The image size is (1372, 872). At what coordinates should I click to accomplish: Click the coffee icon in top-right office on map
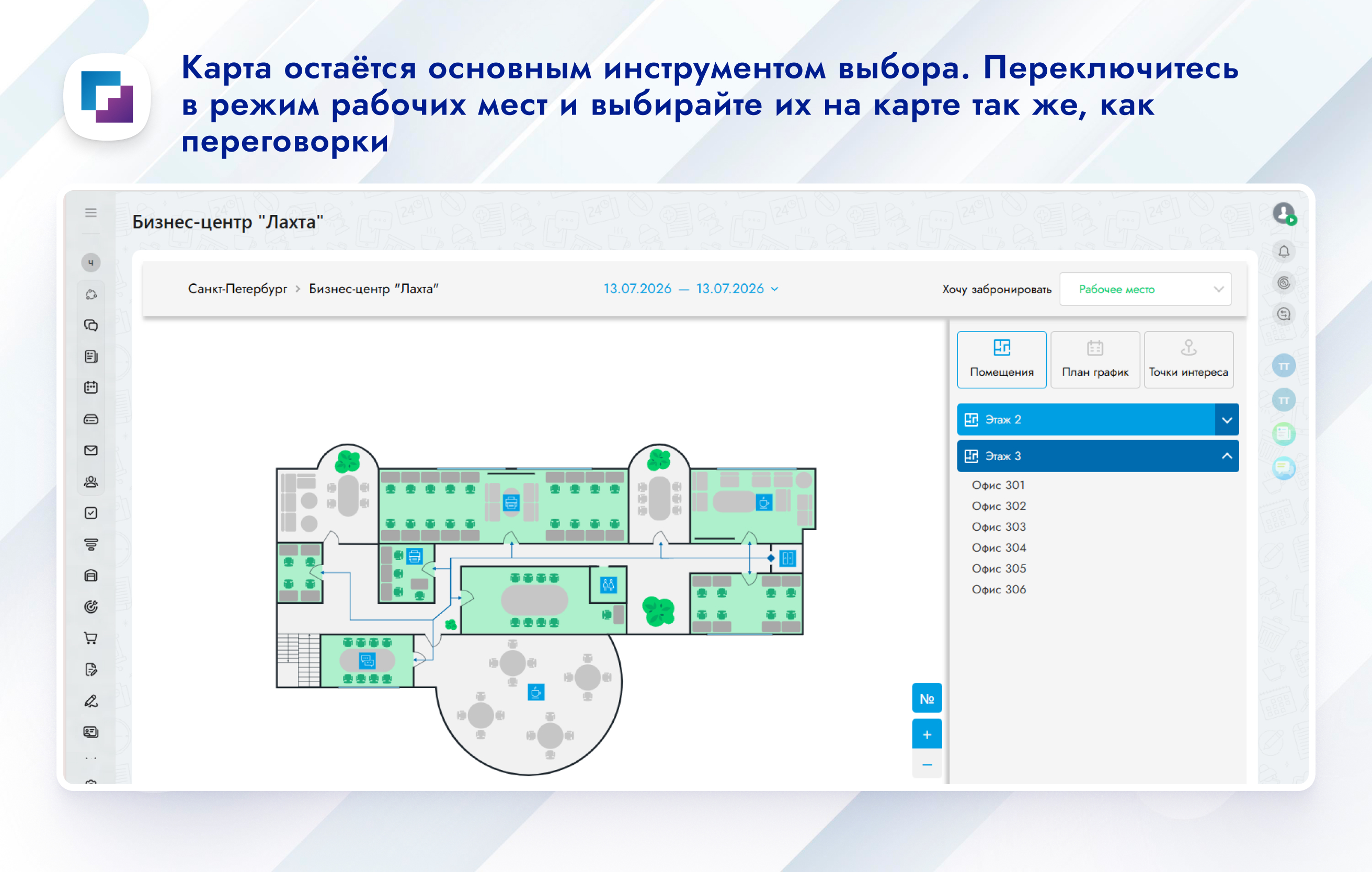[x=763, y=502]
